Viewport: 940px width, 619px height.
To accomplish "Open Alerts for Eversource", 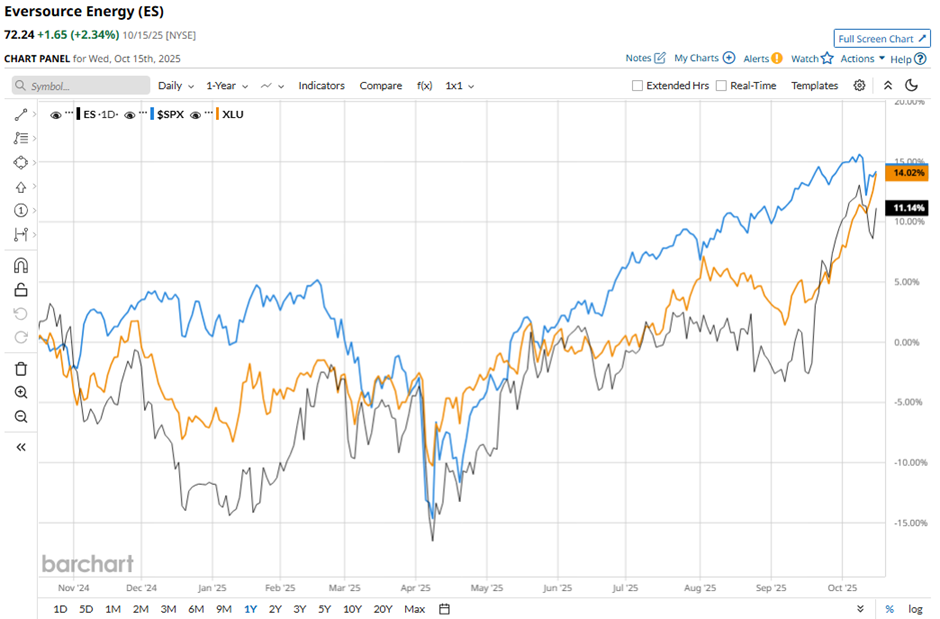I will tap(763, 58).
